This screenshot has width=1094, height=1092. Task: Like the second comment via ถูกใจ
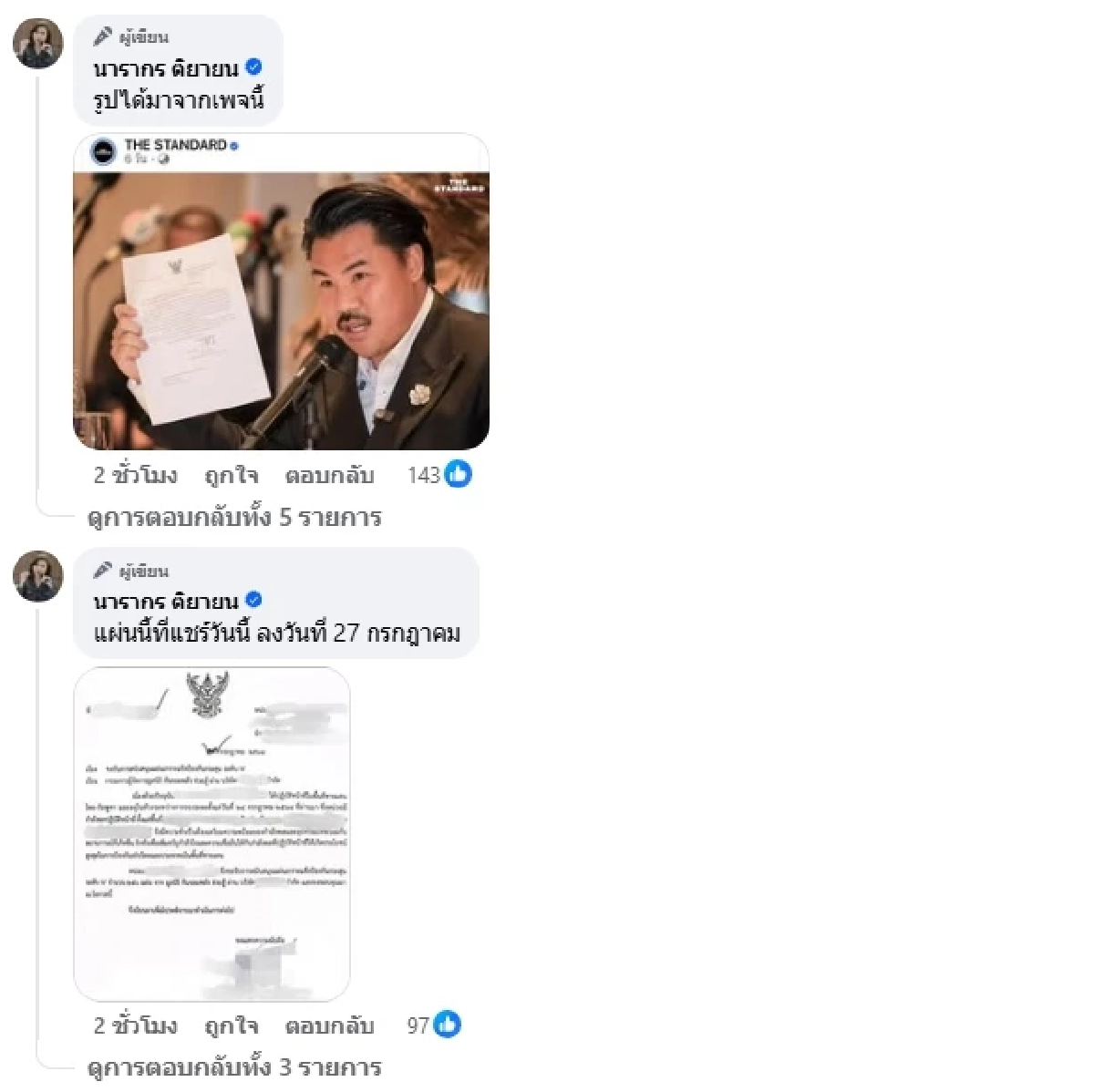pos(232,1025)
